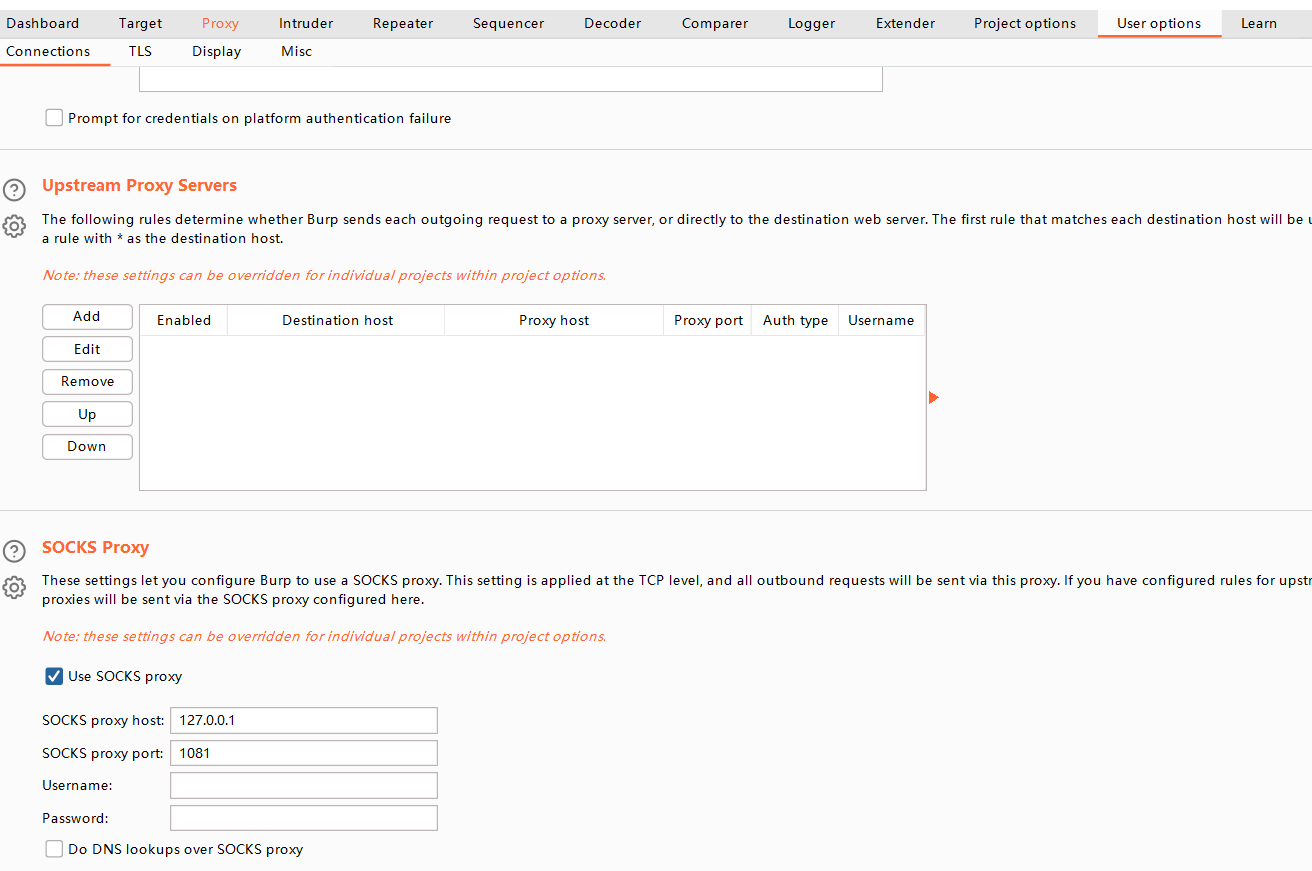
Task: Open the Proxy tab
Action: [220, 23]
